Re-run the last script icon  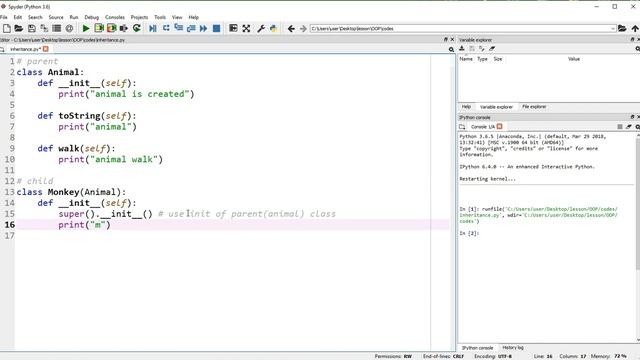tap(137, 28)
